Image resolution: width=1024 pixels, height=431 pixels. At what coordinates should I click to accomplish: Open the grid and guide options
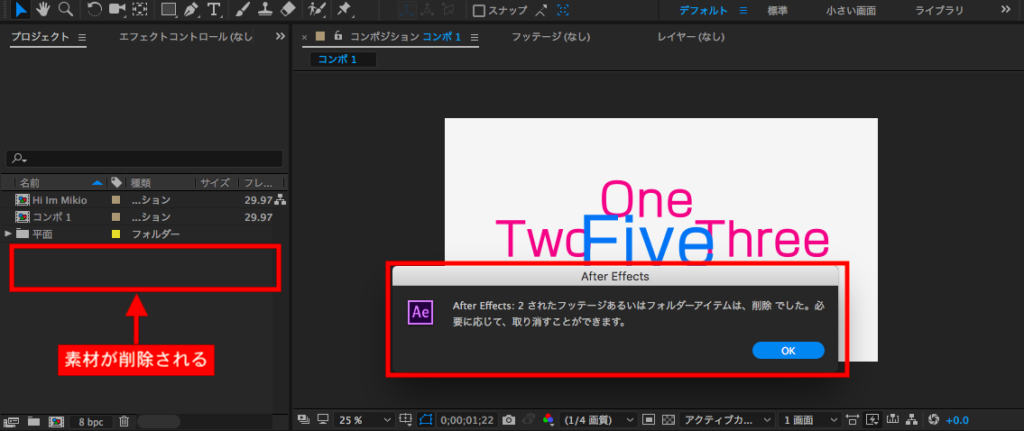coord(406,419)
